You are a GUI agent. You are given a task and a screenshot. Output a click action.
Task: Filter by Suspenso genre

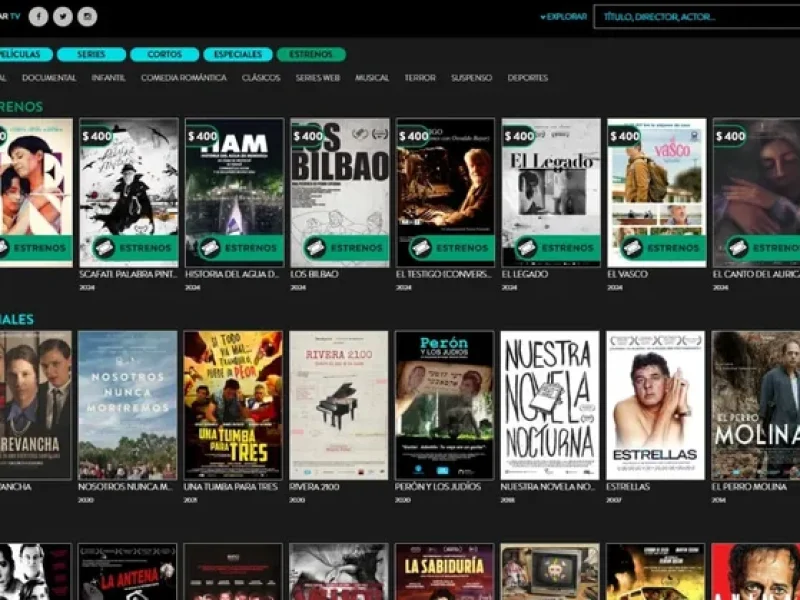pos(471,78)
